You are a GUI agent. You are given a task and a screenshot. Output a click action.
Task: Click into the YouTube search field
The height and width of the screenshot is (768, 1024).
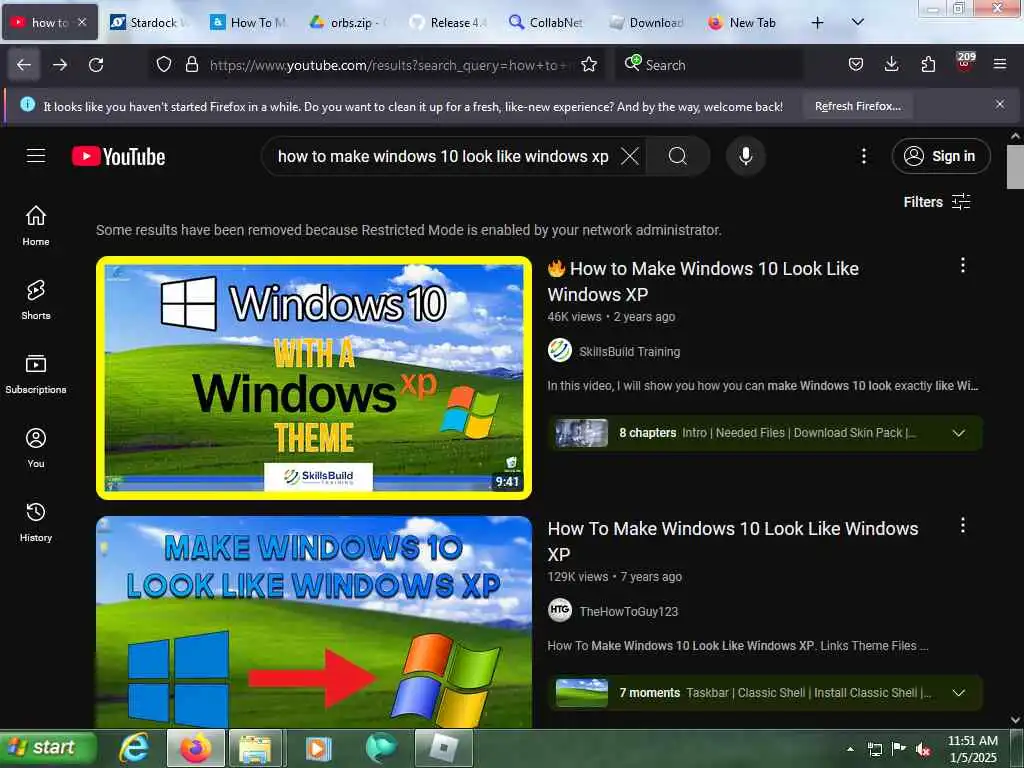pos(444,156)
